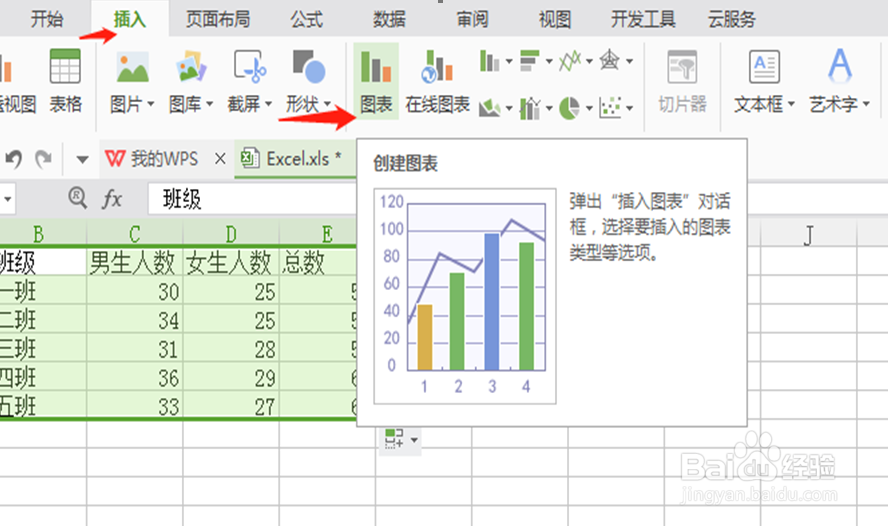Expand the 艺术字 dropdown arrow
The image size is (888, 526).
click(x=866, y=104)
